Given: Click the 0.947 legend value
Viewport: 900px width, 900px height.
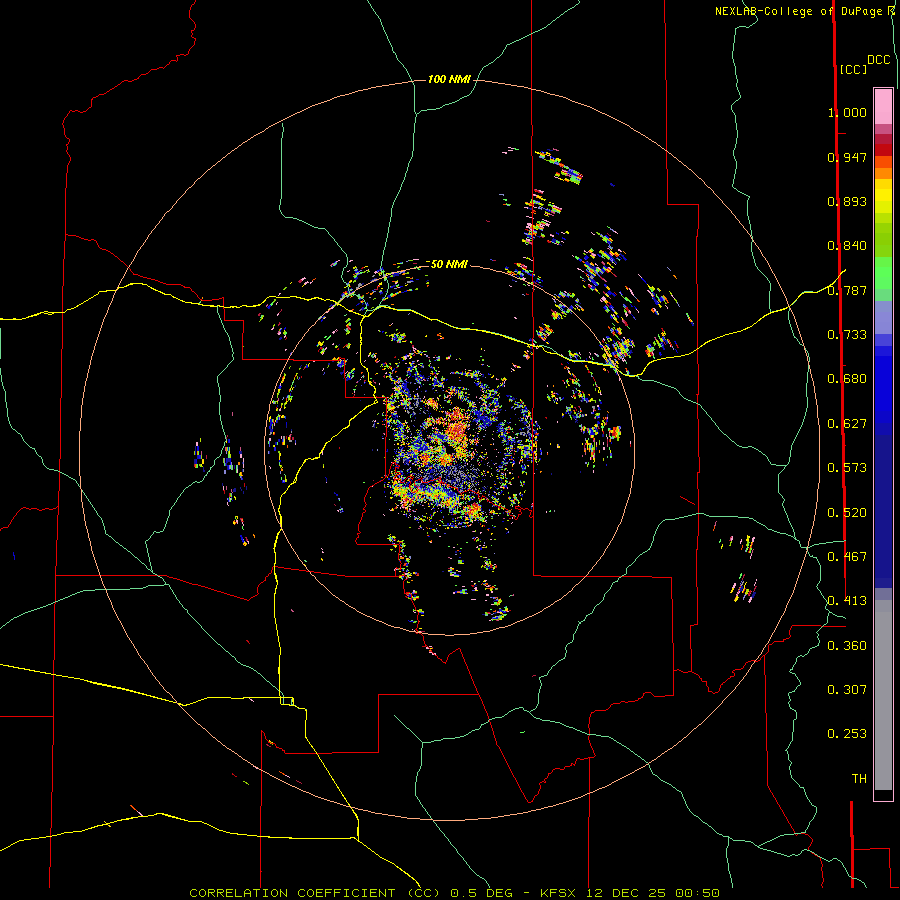Looking at the screenshot, I should tap(847, 157).
